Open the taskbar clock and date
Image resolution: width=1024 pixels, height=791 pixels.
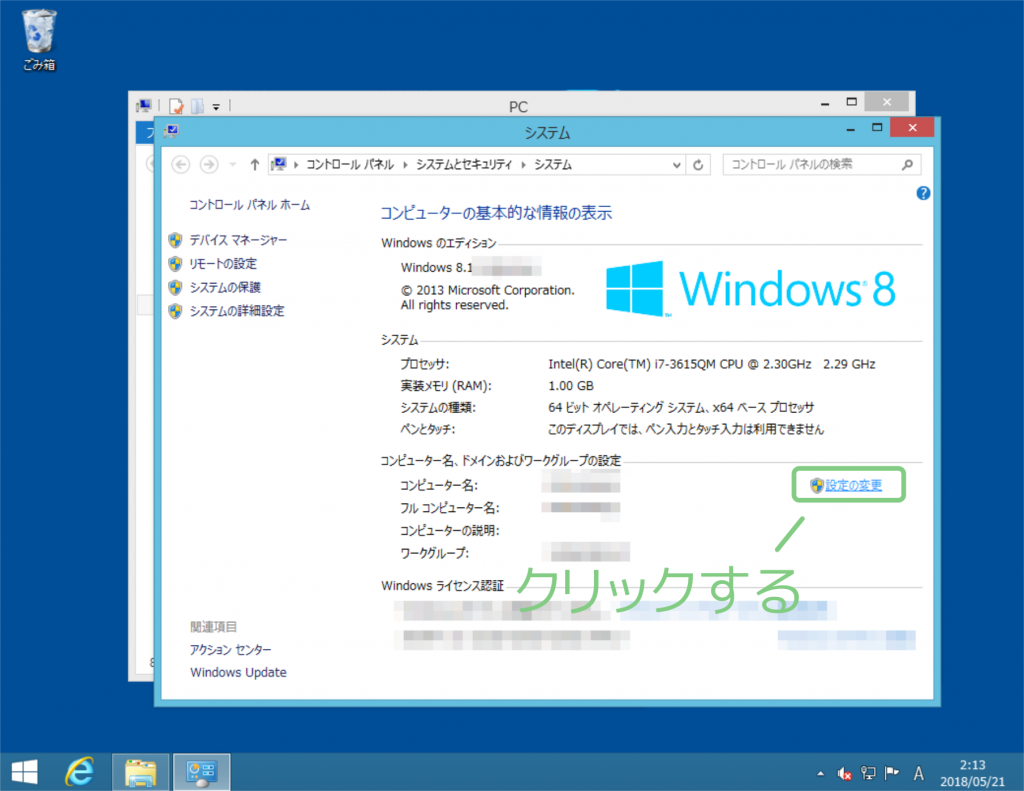pos(972,773)
